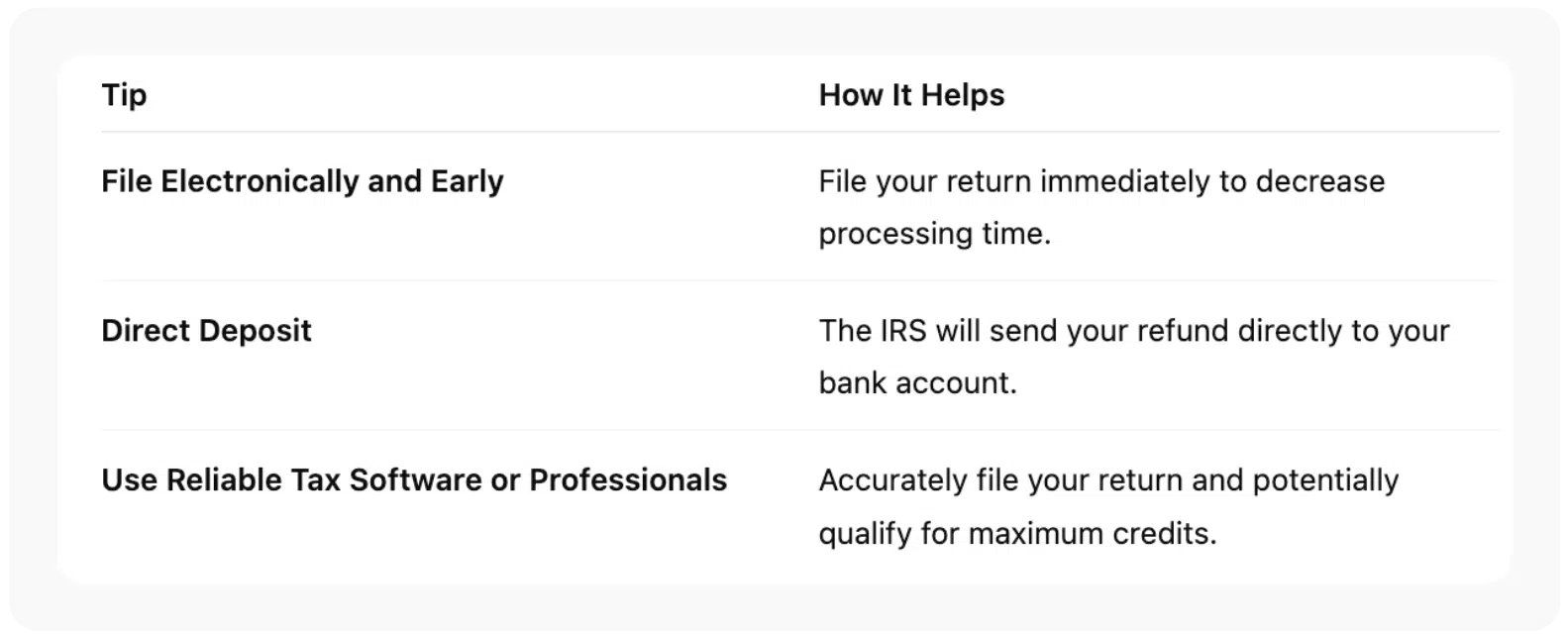Select the "Direct Deposit" tip cell
The height and width of the screenshot is (635, 1568).
click(206, 331)
